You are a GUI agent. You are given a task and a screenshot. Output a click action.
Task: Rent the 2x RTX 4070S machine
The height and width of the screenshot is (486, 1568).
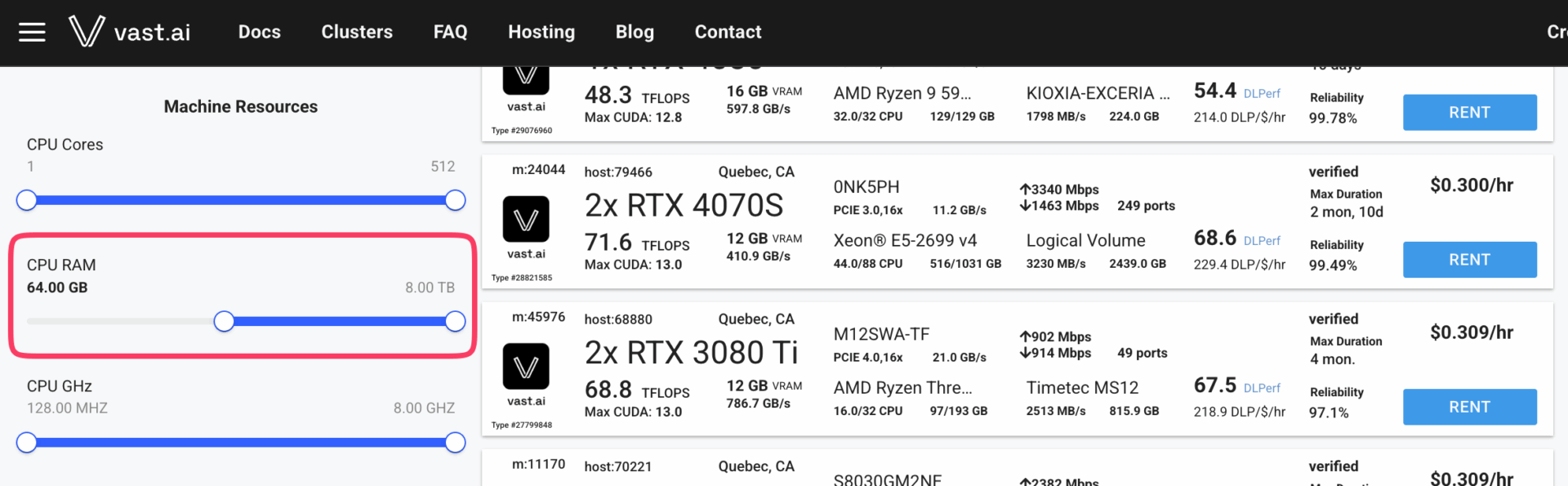click(x=1469, y=260)
